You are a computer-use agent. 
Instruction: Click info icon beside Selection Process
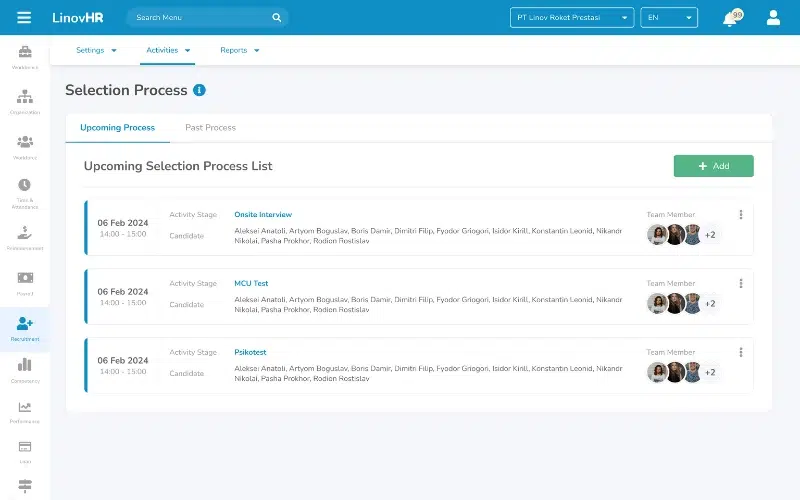click(200, 90)
